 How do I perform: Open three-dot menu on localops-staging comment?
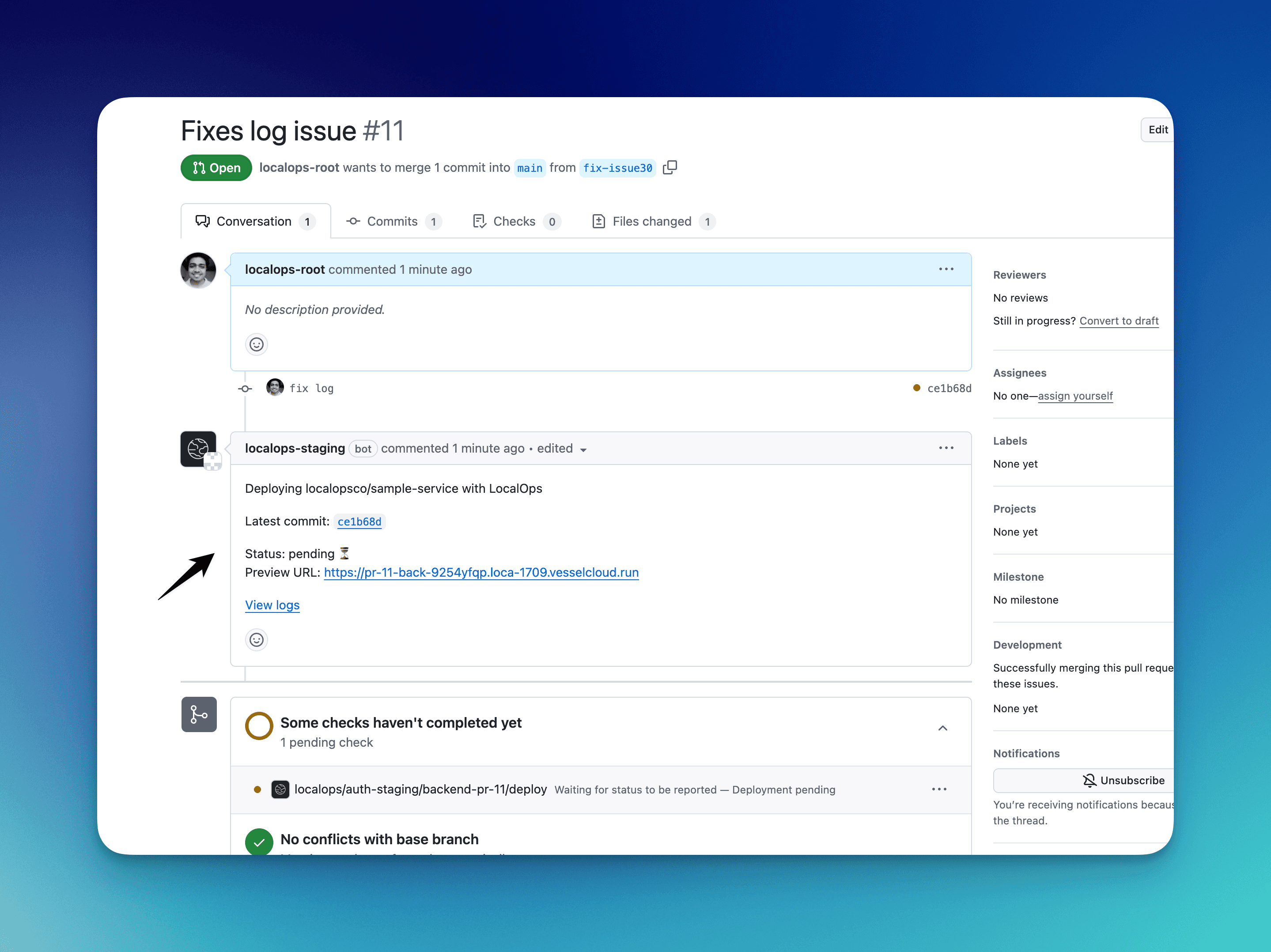[946, 448]
